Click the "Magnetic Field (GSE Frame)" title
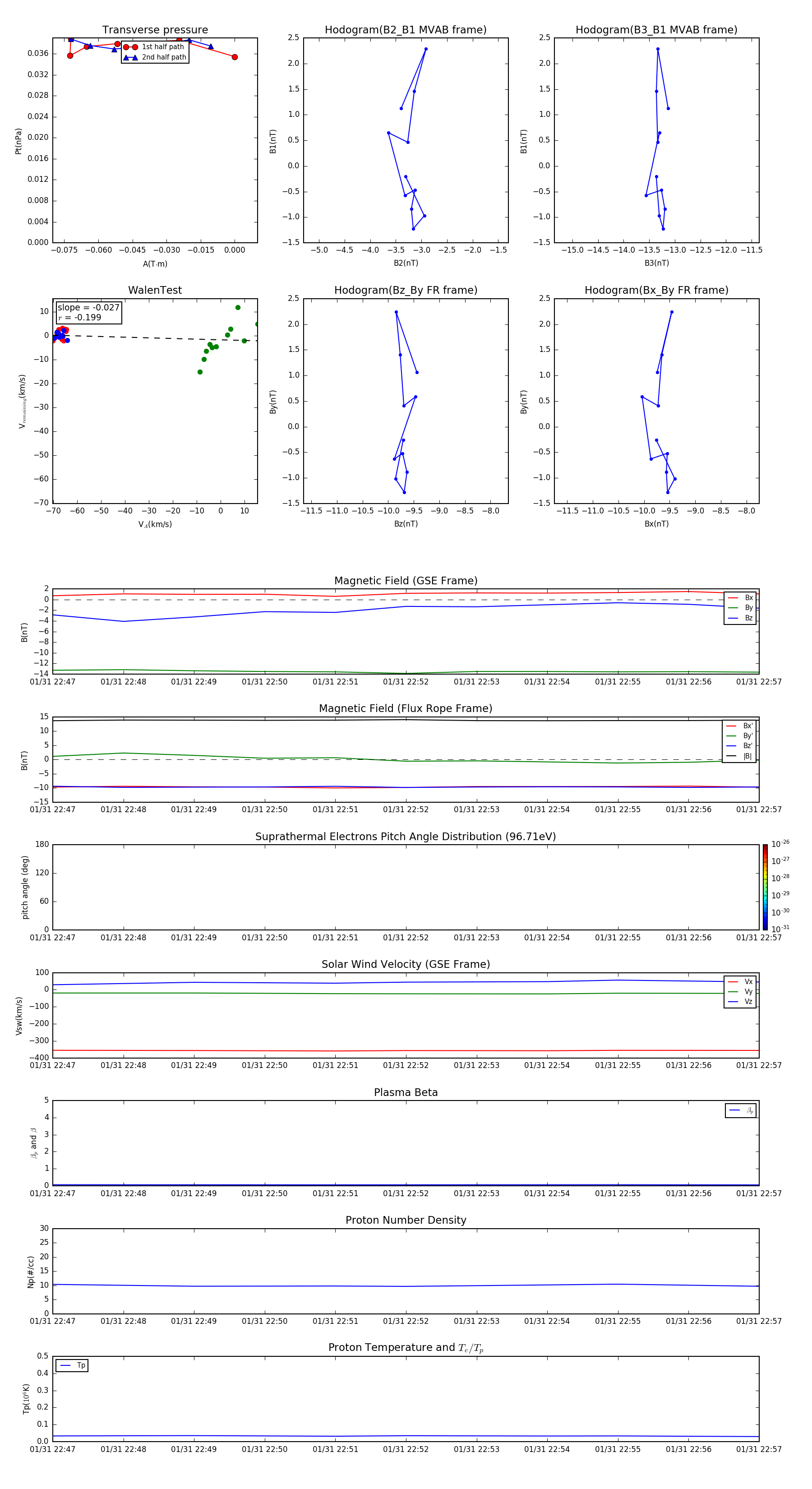 [406, 581]
